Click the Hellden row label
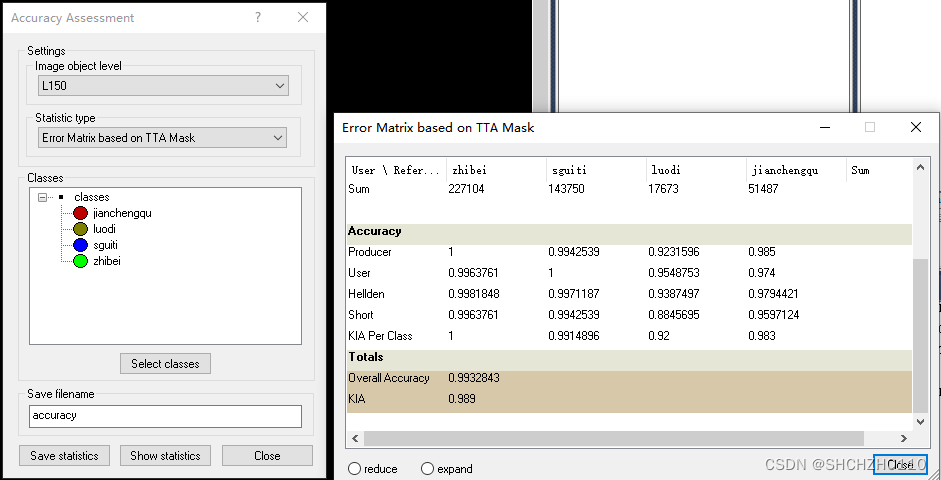This screenshot has width=941, height=480. (366, 294)
